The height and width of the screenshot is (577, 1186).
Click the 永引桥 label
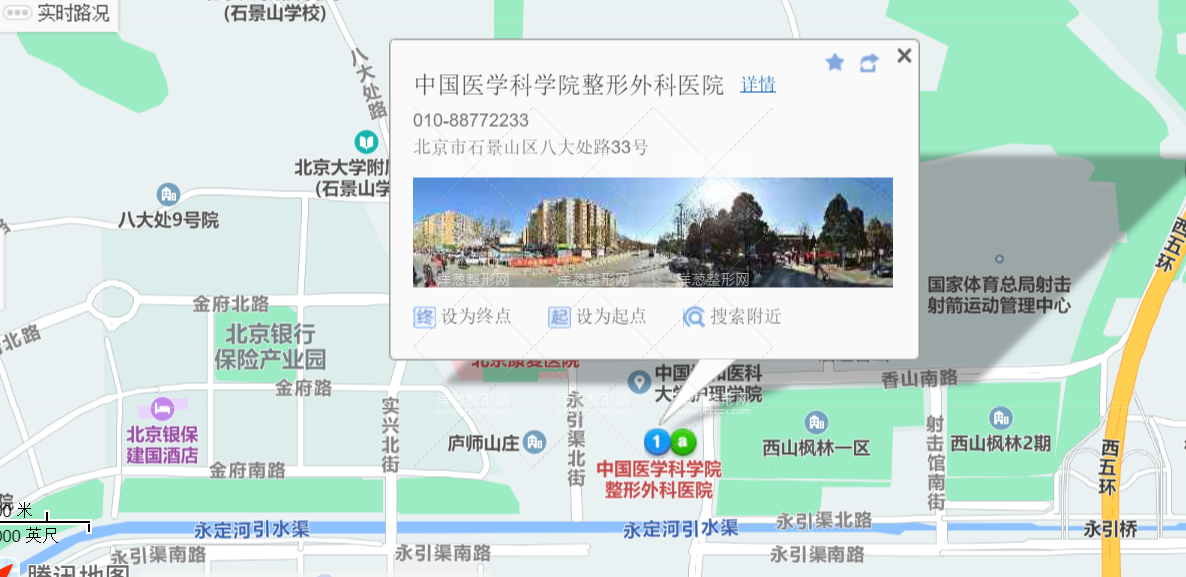[x=1110, y=529]
